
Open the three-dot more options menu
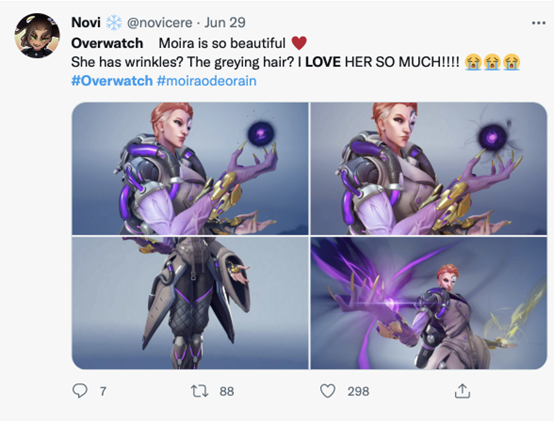tap(538, 23)
